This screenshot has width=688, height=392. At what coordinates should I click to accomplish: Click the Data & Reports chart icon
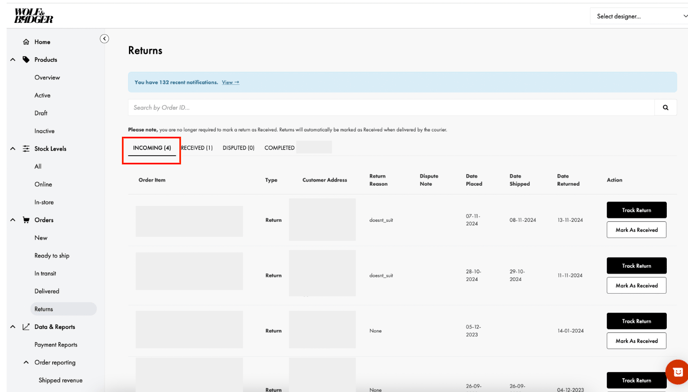pyautogui.click(x=26, y=327)
